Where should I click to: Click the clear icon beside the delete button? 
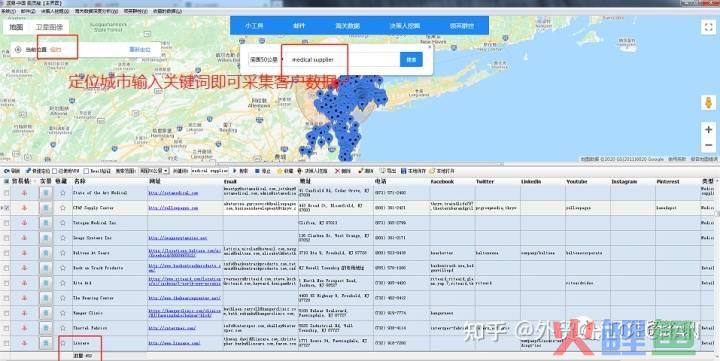(x=360, y=171)
